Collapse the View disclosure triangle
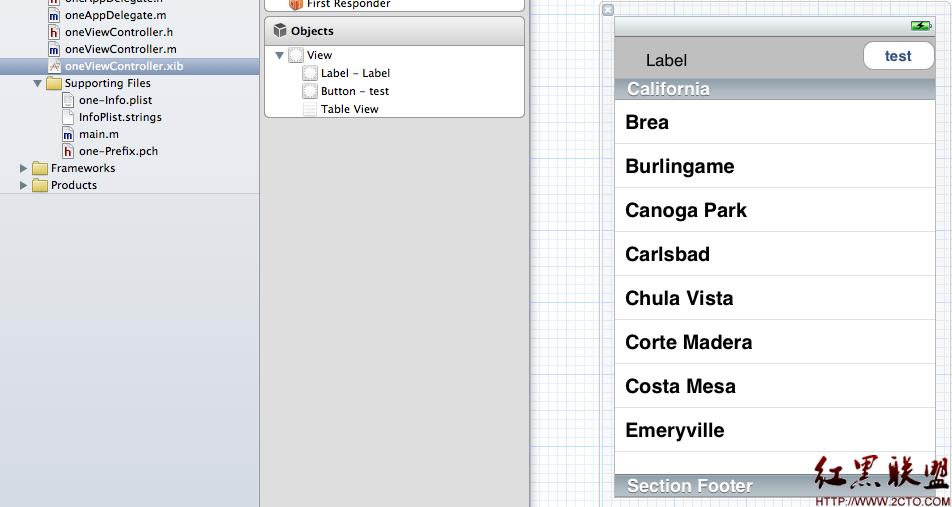The image size is (952, 507). pos(280,55)
